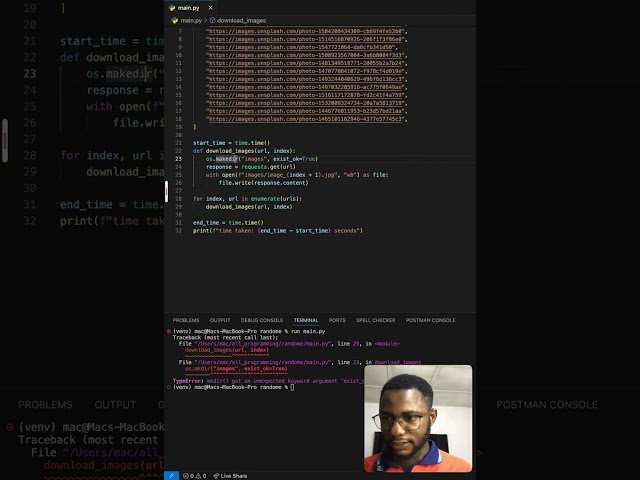Open unsplash URL on editor line 9
Image resolution: width=640 pixels, height=480 pixels.
pyautogui.click(x=301, y=47)
